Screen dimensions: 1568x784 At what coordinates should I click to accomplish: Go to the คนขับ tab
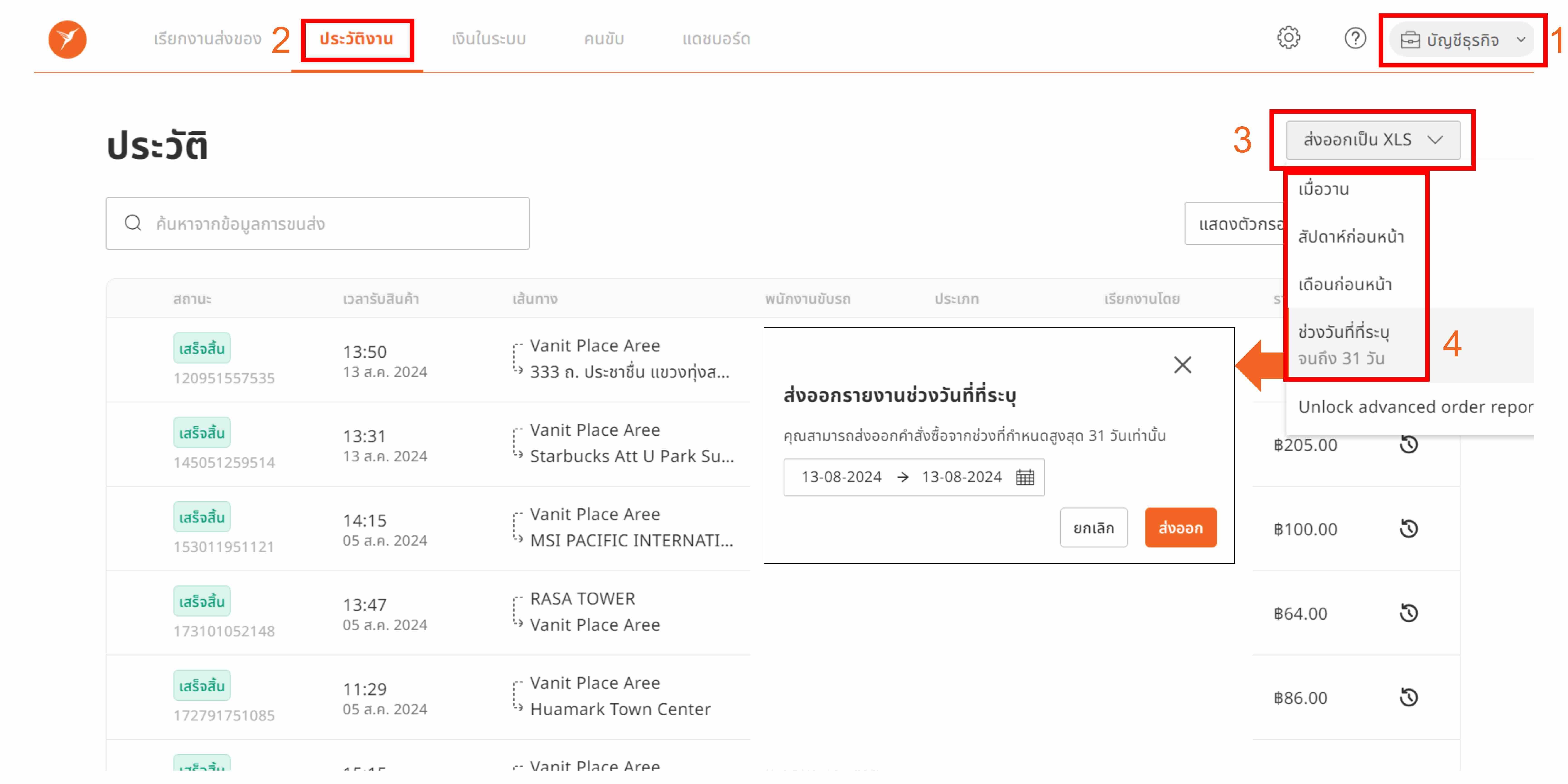click(604, 39)
